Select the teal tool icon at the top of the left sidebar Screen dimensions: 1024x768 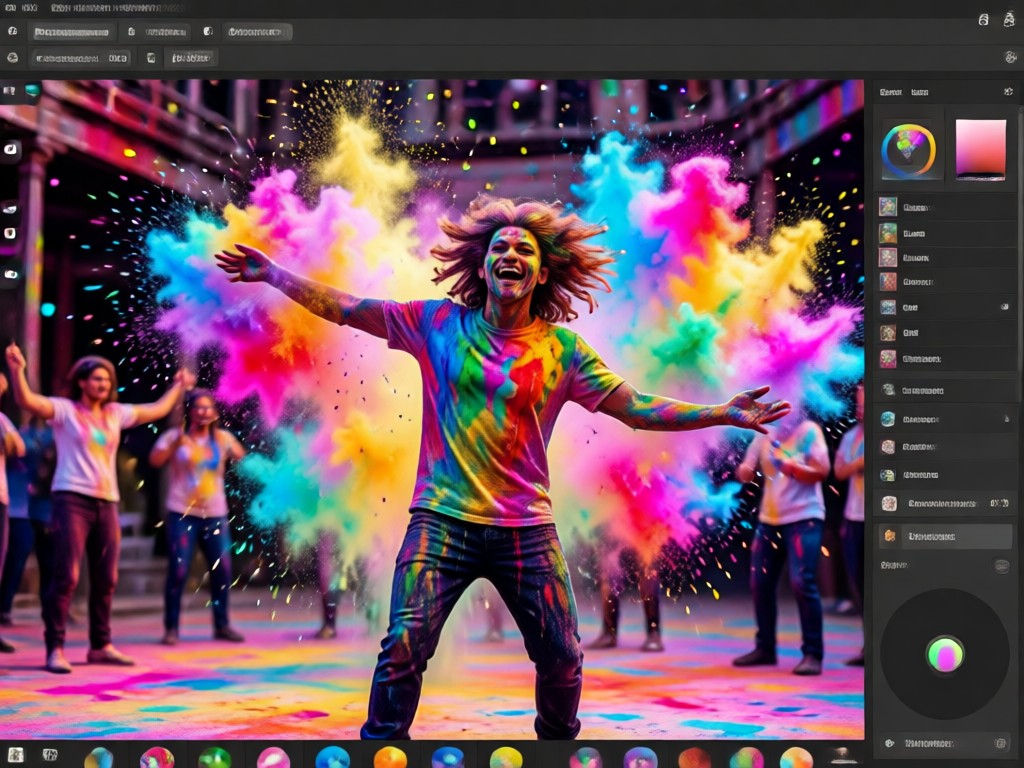[31, 91]
